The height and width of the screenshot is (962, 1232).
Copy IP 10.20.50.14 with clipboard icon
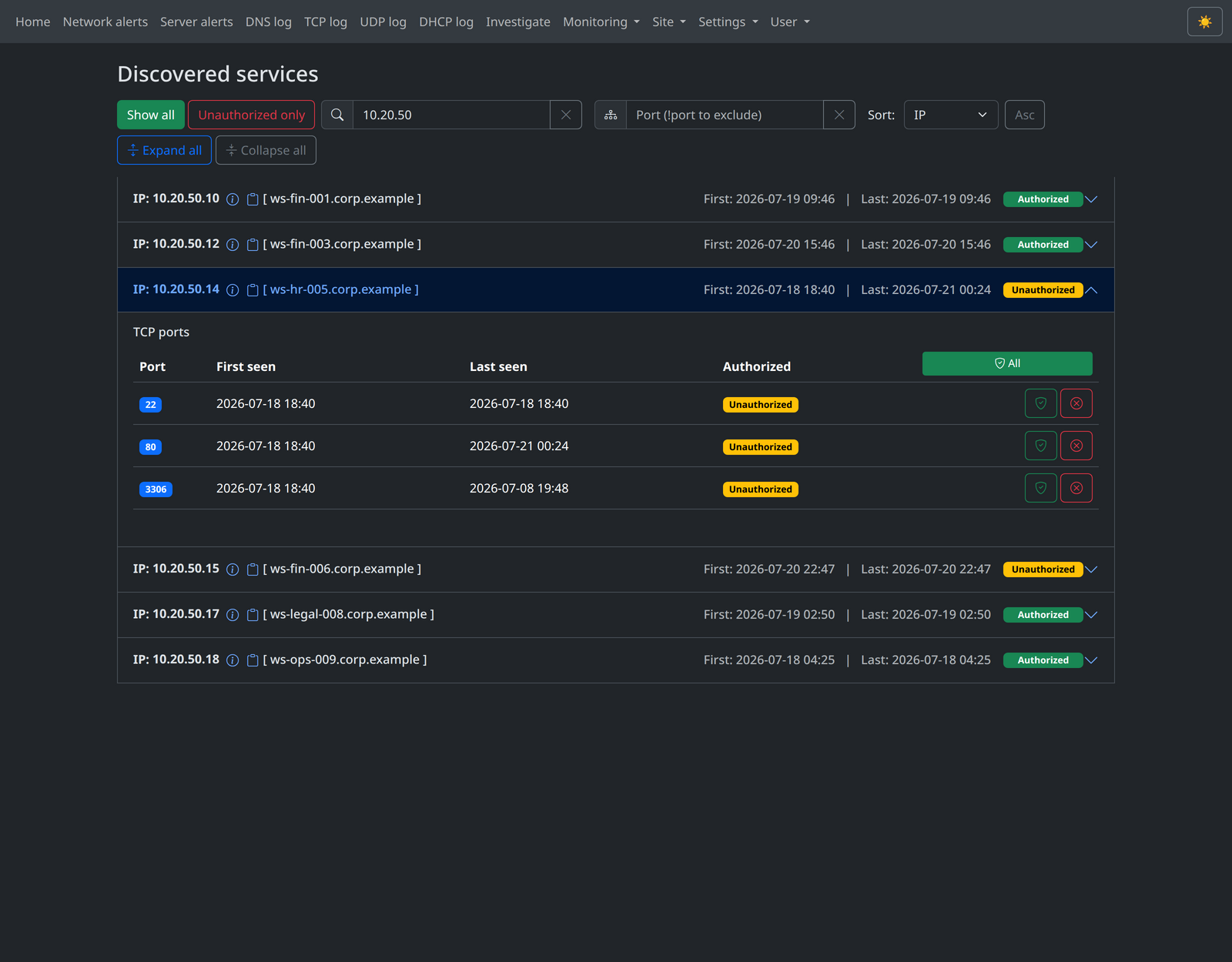(x=253, y=290)
